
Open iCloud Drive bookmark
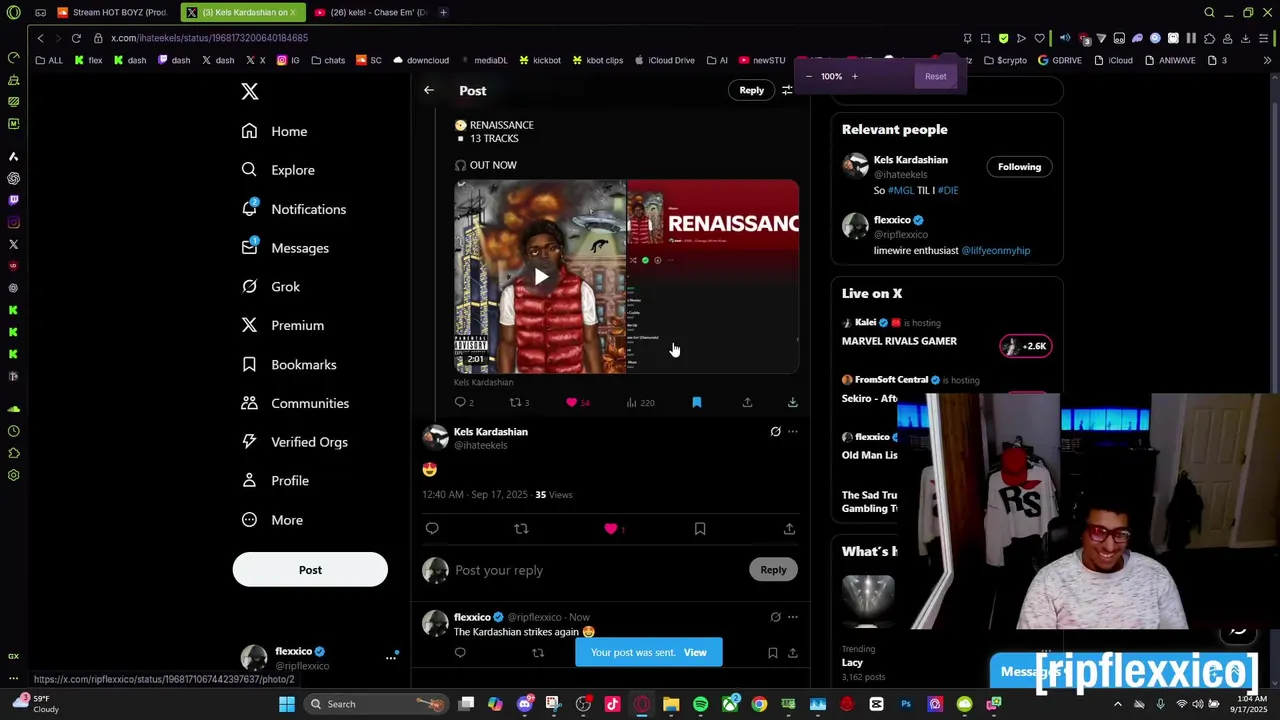[x=664, y=60]
